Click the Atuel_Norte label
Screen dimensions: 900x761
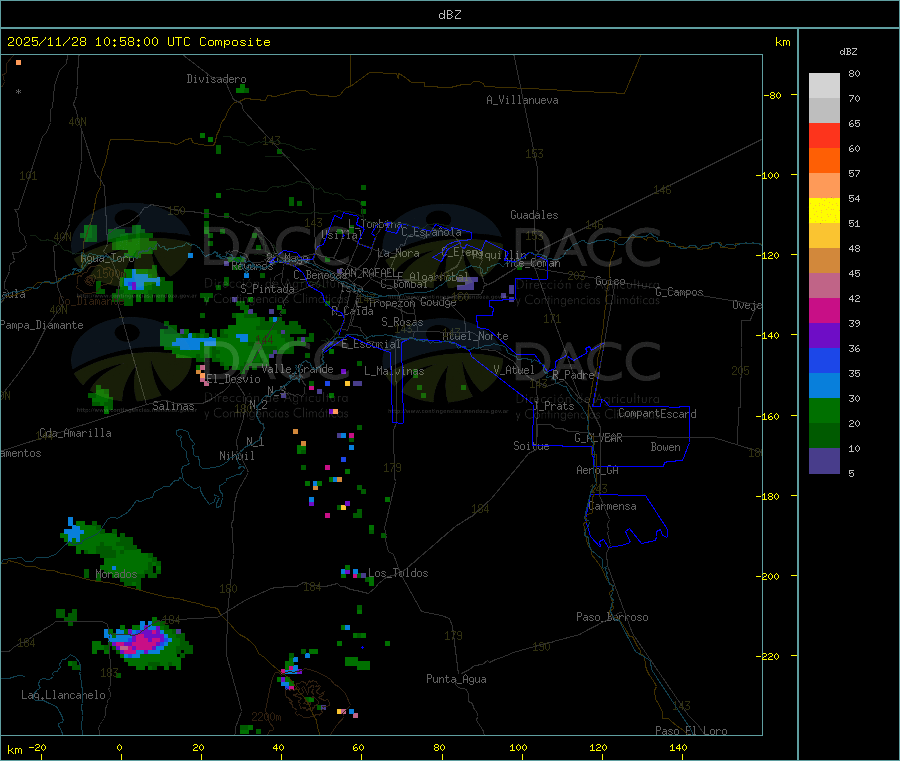pyautogui.click(x=475, y=336)
